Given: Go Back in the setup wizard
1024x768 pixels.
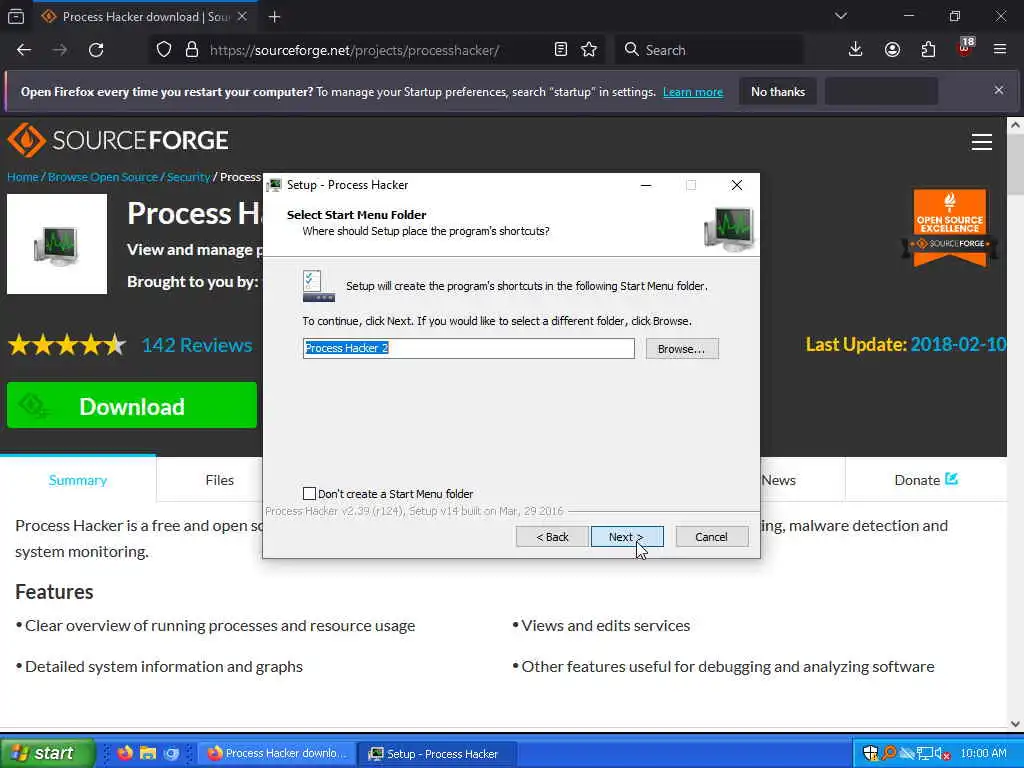Looking at the screenshot, I should [552, 537].
